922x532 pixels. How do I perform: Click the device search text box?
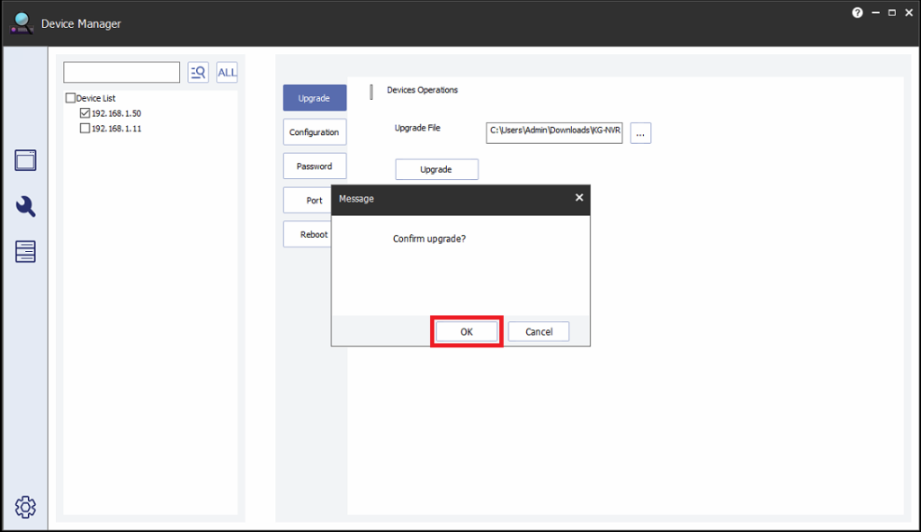click(x=122, y=72)
